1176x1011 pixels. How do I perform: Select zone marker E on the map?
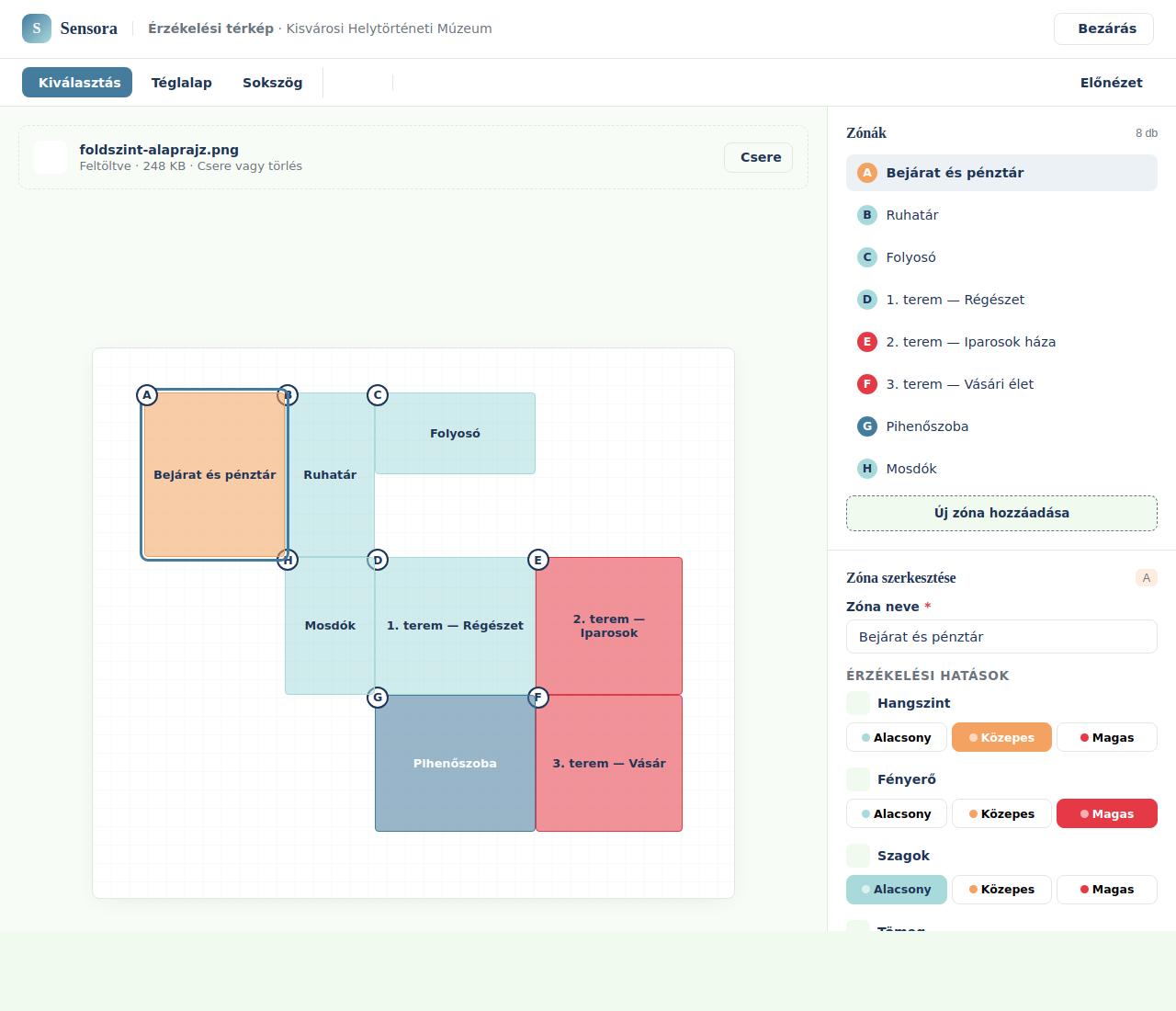[x=538, y=560]
